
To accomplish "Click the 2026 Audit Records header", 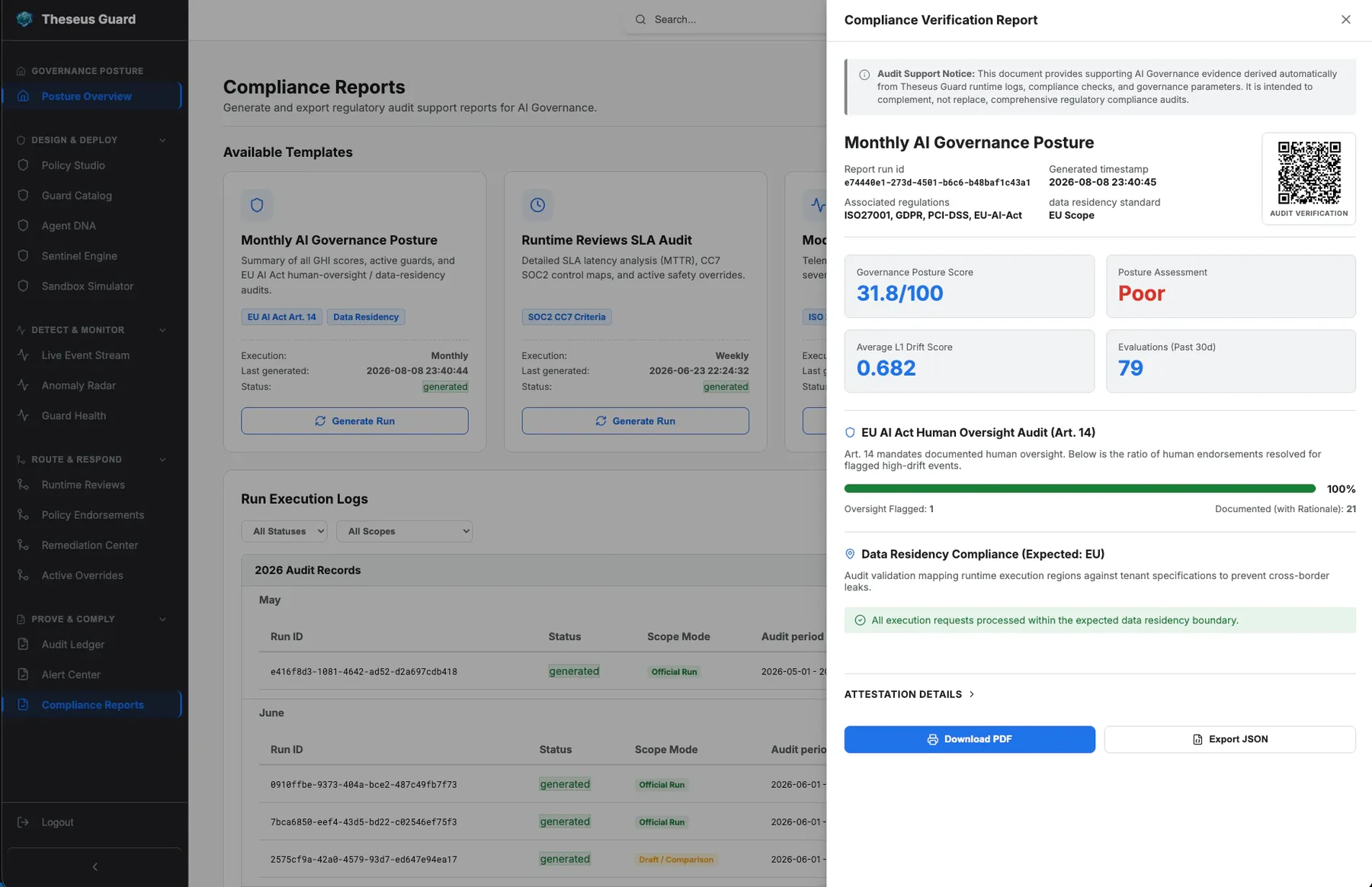I will (x=307, y=570).
